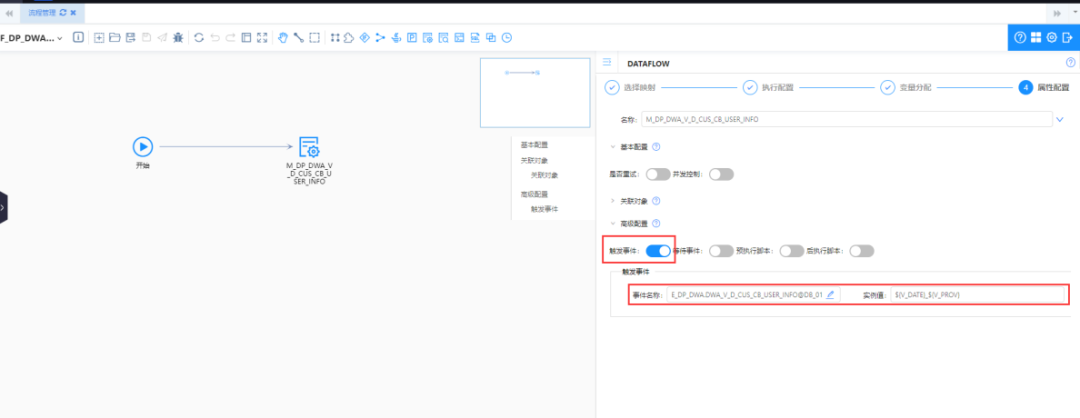
Task: Jump to 基本配置 in the anchor list
Action: (534, 145)
